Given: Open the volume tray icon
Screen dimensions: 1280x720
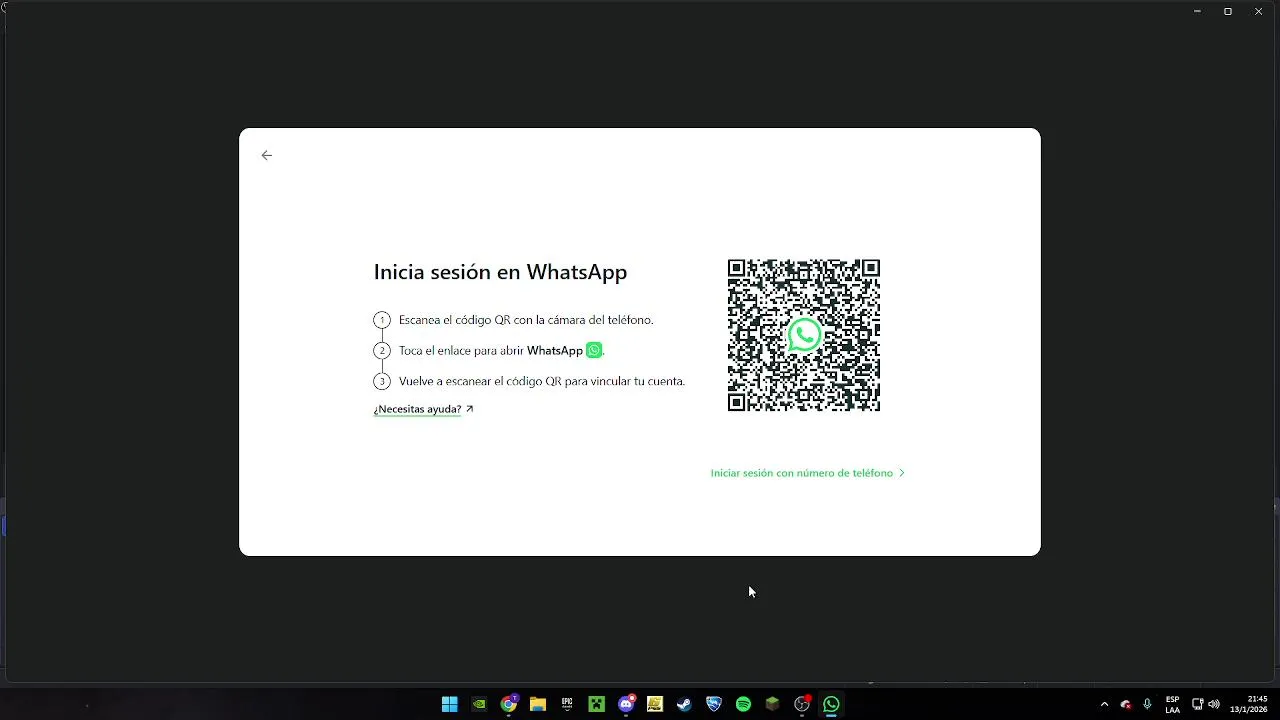Looking at the screenshot, I should pos(1214,704).
